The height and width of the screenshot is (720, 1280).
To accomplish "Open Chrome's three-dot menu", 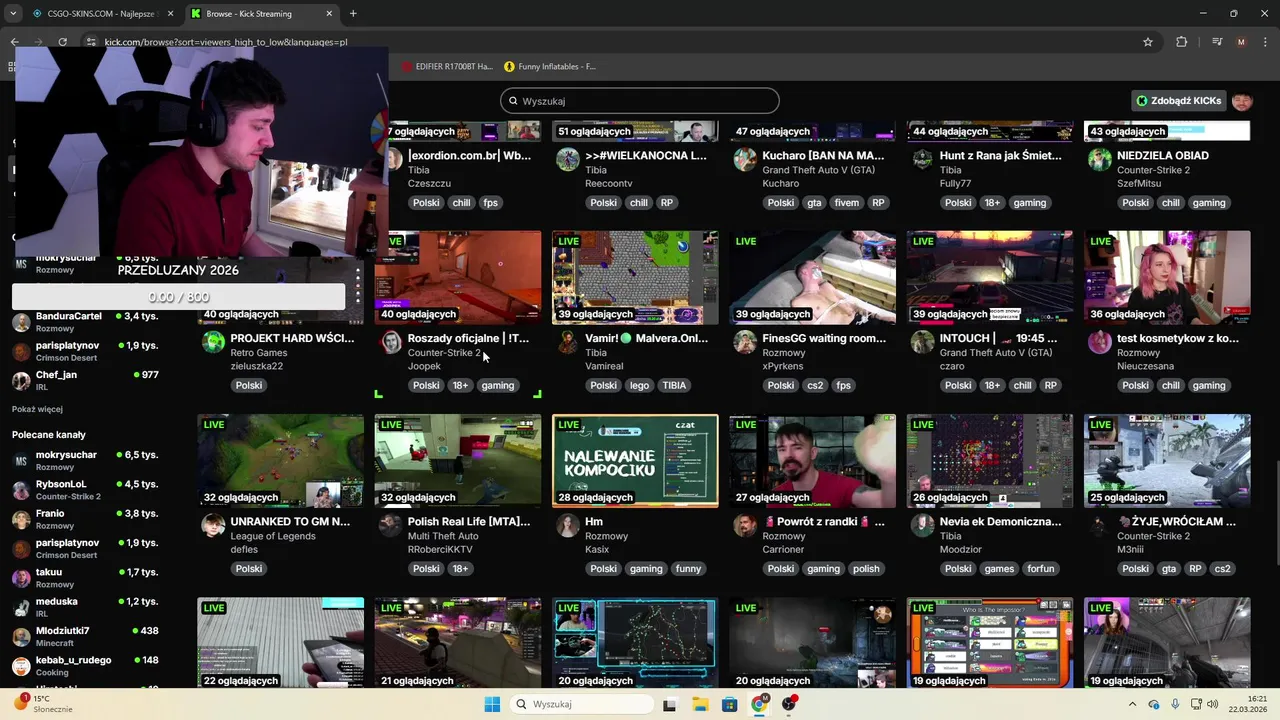I will [1265, 42].
